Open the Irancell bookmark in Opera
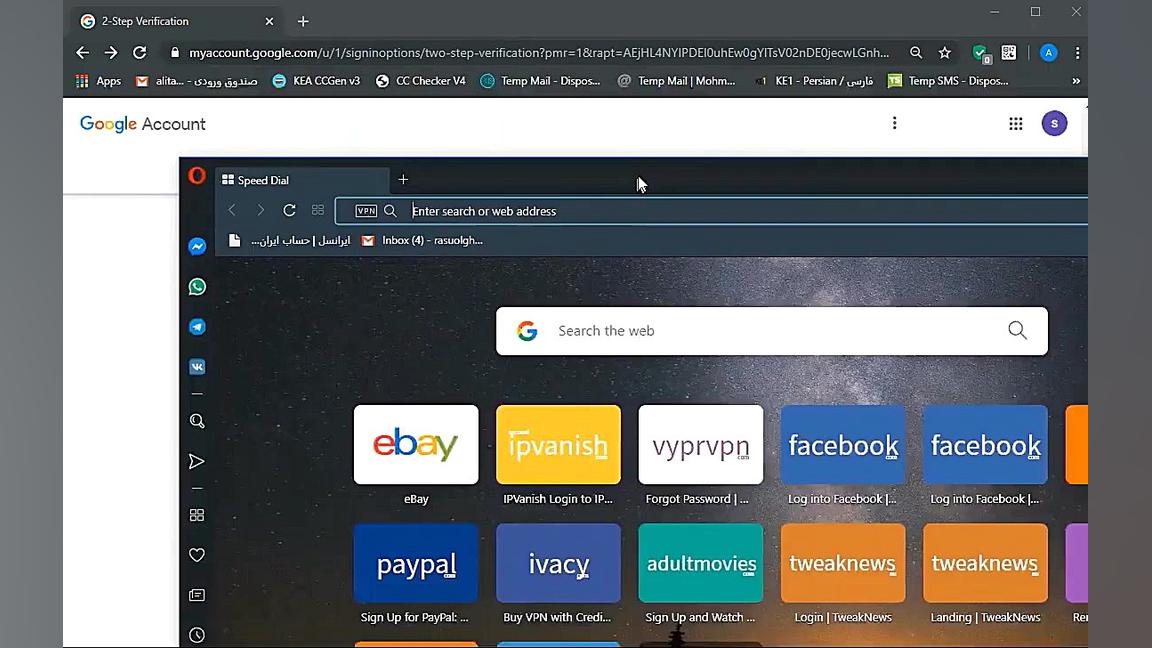Screen dimensions: 1152x648 point(289,240)
